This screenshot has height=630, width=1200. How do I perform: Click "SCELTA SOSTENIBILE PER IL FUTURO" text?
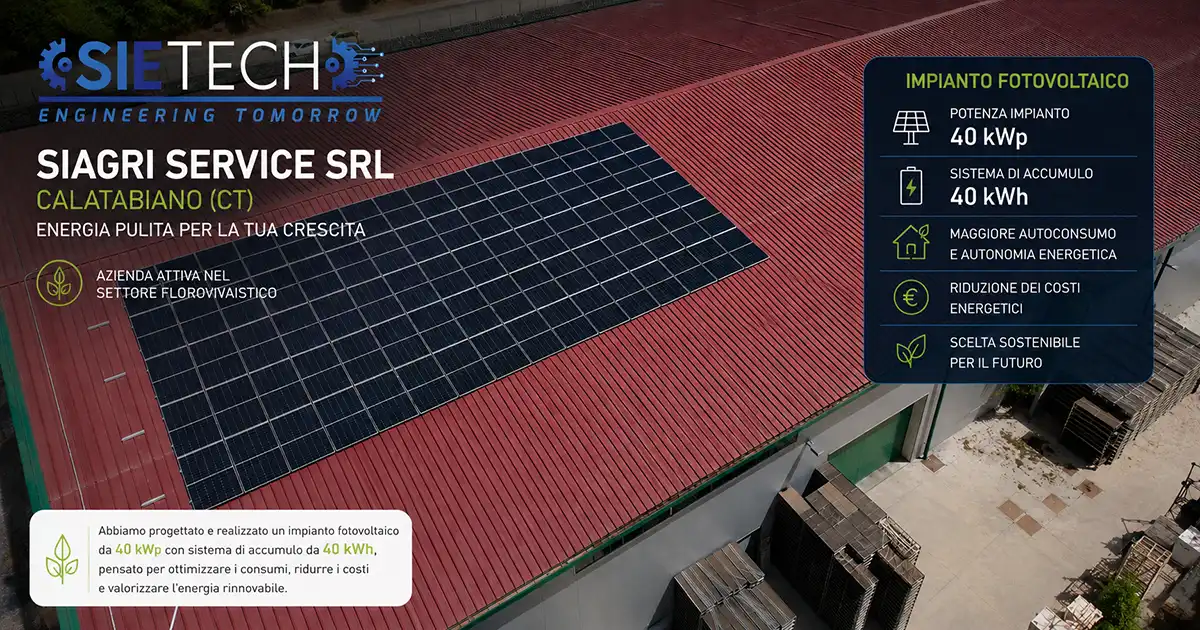click(1014, 353)
